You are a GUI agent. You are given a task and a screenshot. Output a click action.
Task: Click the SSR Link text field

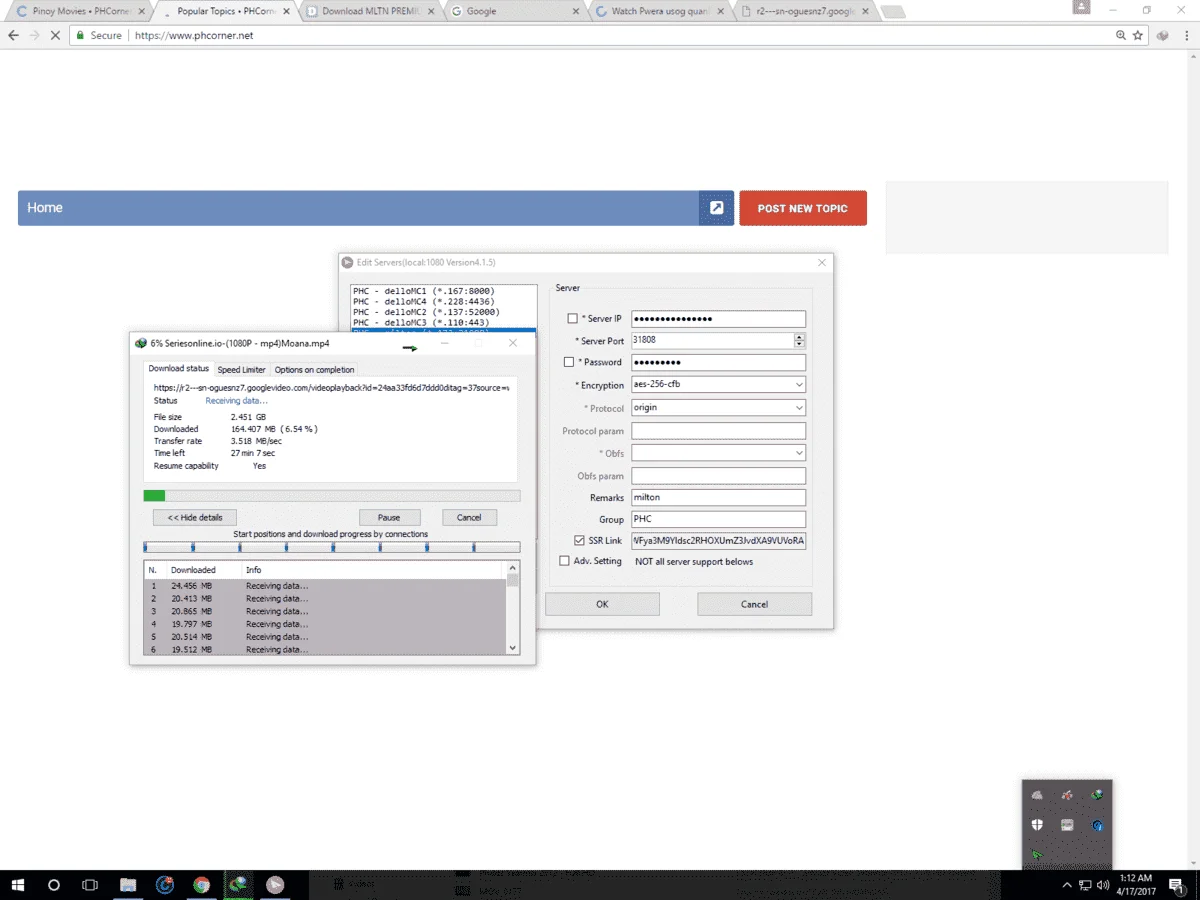click(x=718, y=541)
